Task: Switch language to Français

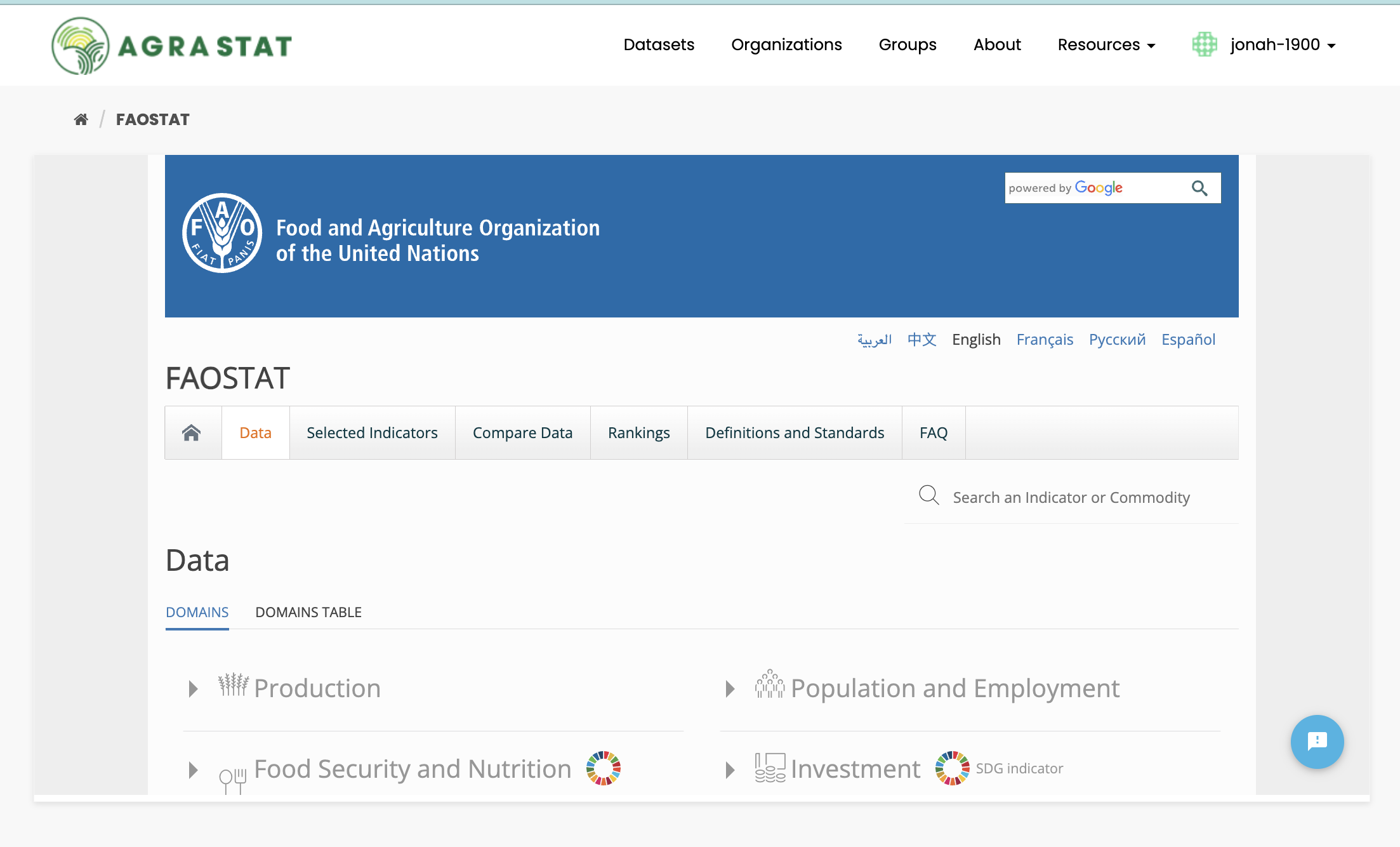Action: click(x=1045, y=340)
